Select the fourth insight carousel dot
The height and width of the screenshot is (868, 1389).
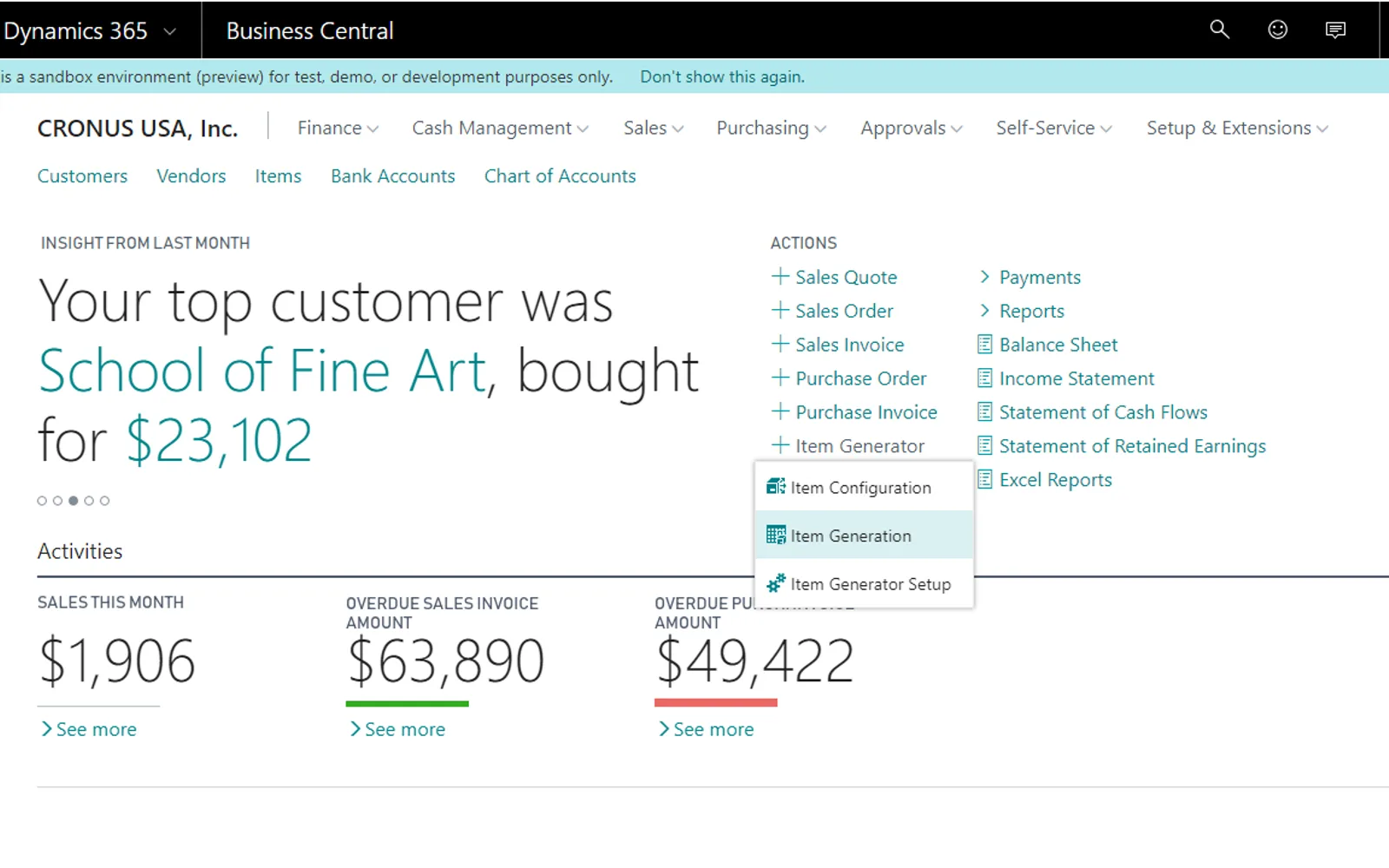tap(89, 501)
